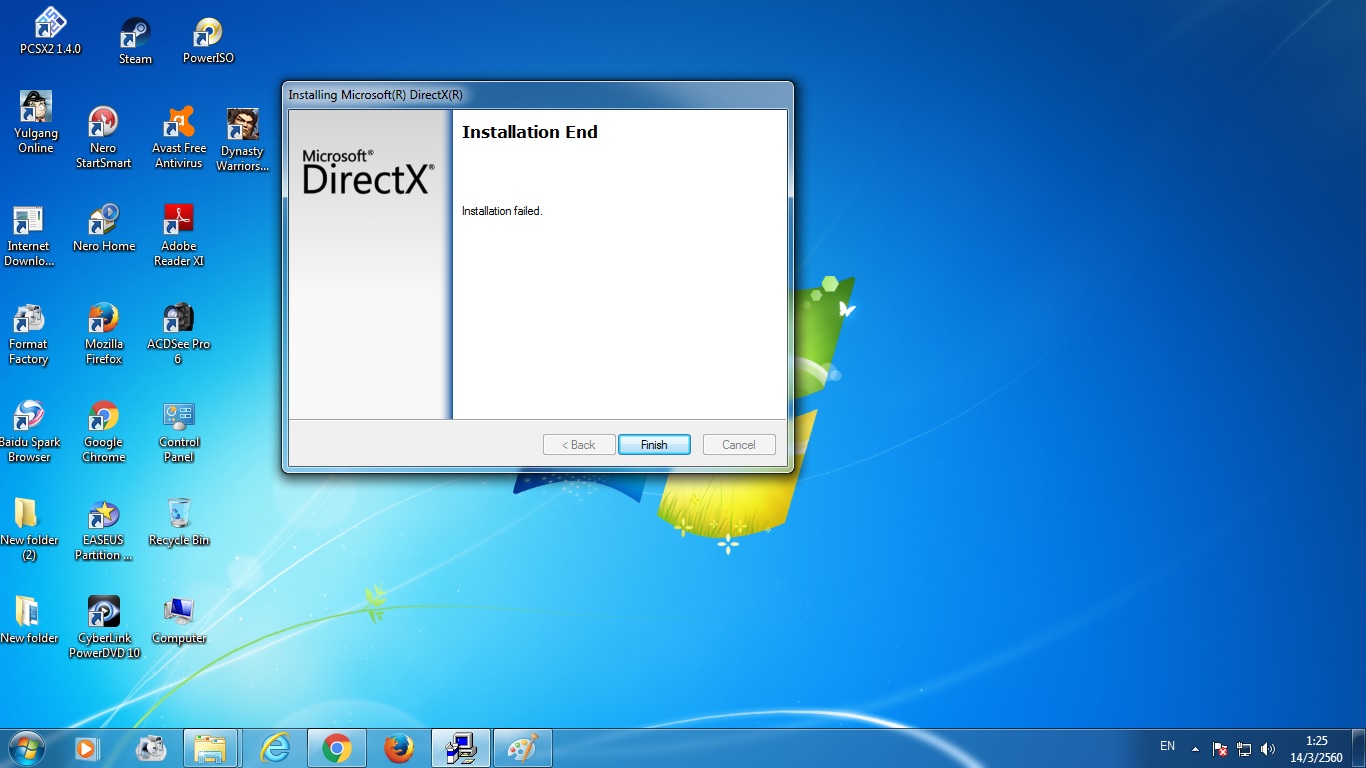1366x768 pixels.
Task: Open the Windows Start menu
Action: [x=25, y=748]
